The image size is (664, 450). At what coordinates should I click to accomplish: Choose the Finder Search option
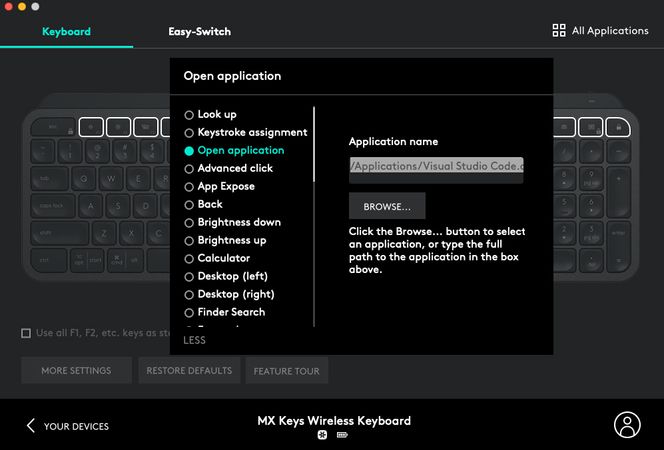[x=224, y=312]
